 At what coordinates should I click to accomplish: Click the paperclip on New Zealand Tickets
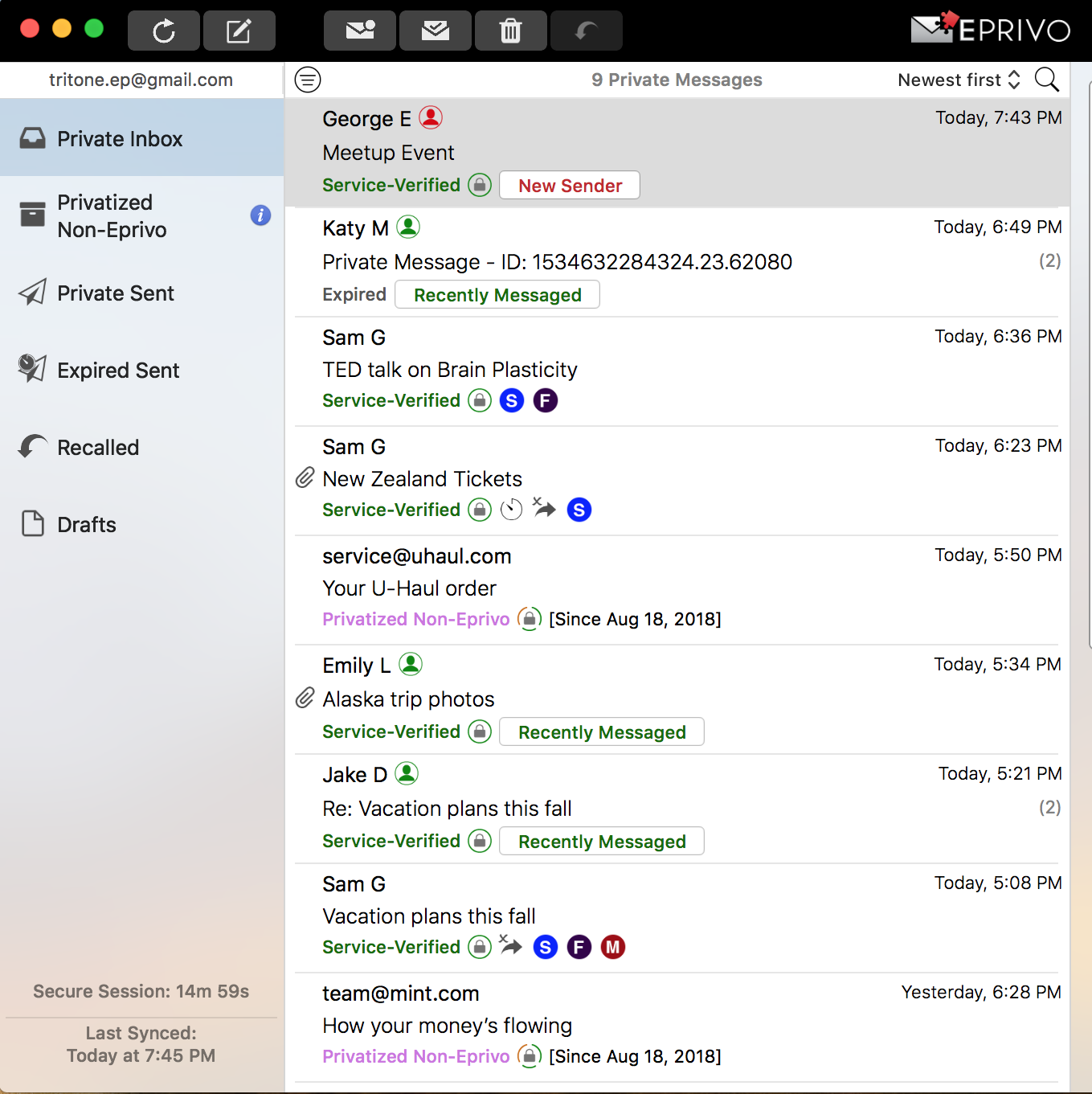coord(305,477)
